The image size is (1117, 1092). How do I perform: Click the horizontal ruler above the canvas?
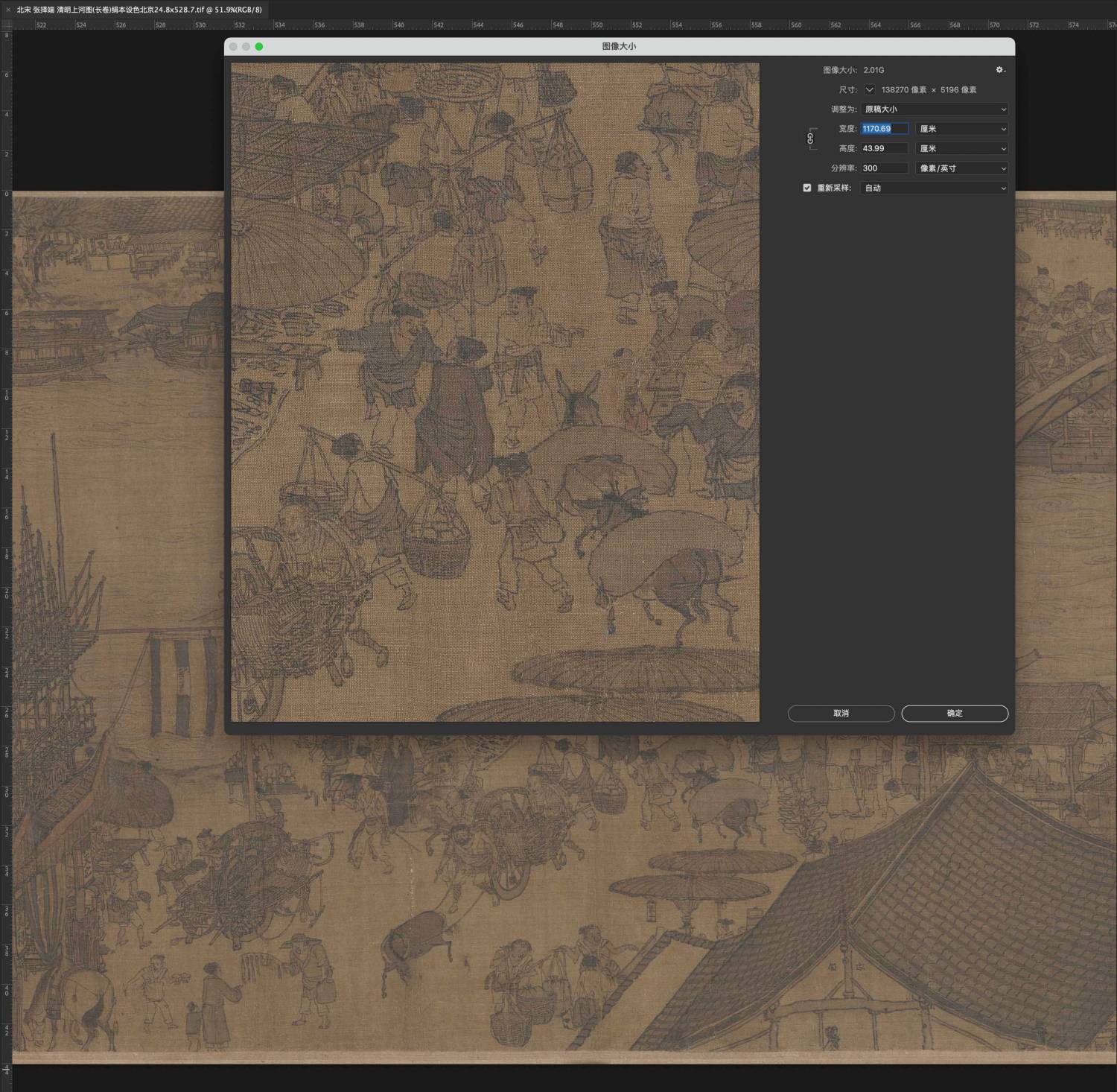tap(558, 25)
